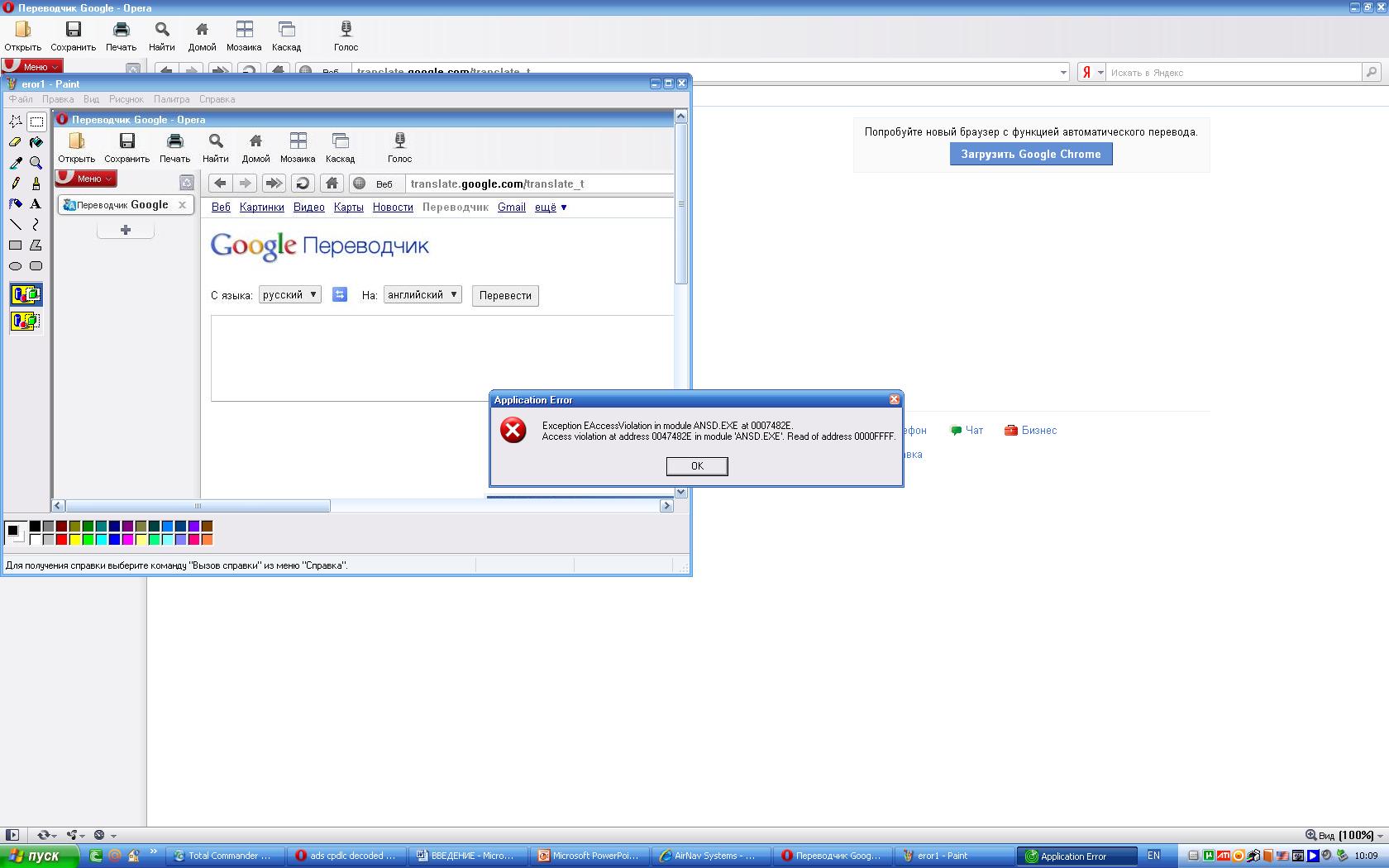Select the Free-form select tool in Paint

click(16, 122)
